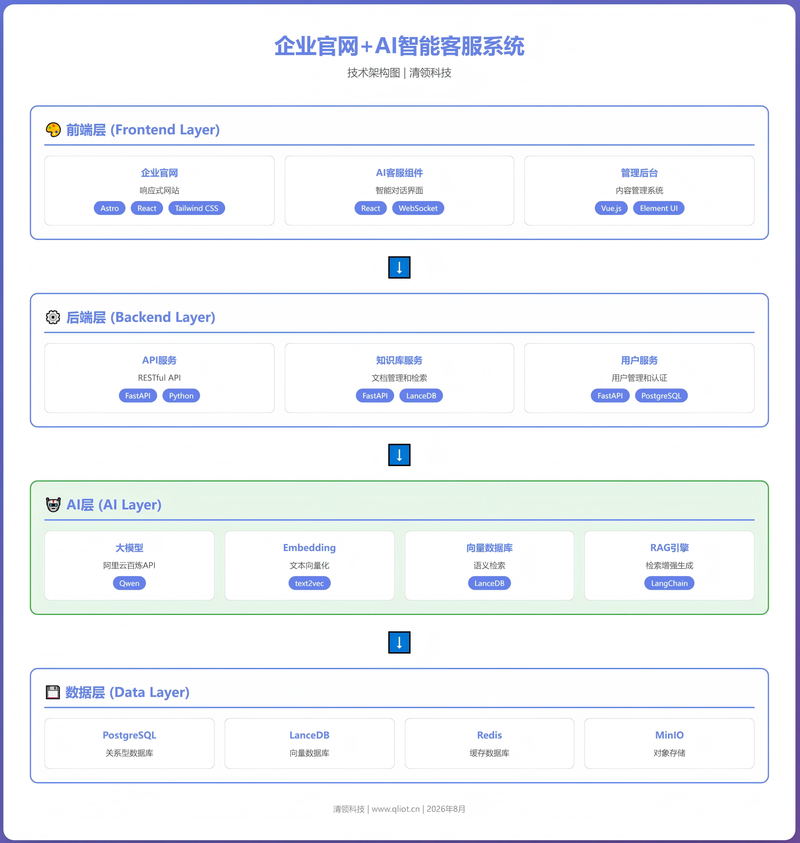Click the 大模型 card title
The image size is (800, 843).
130,548
